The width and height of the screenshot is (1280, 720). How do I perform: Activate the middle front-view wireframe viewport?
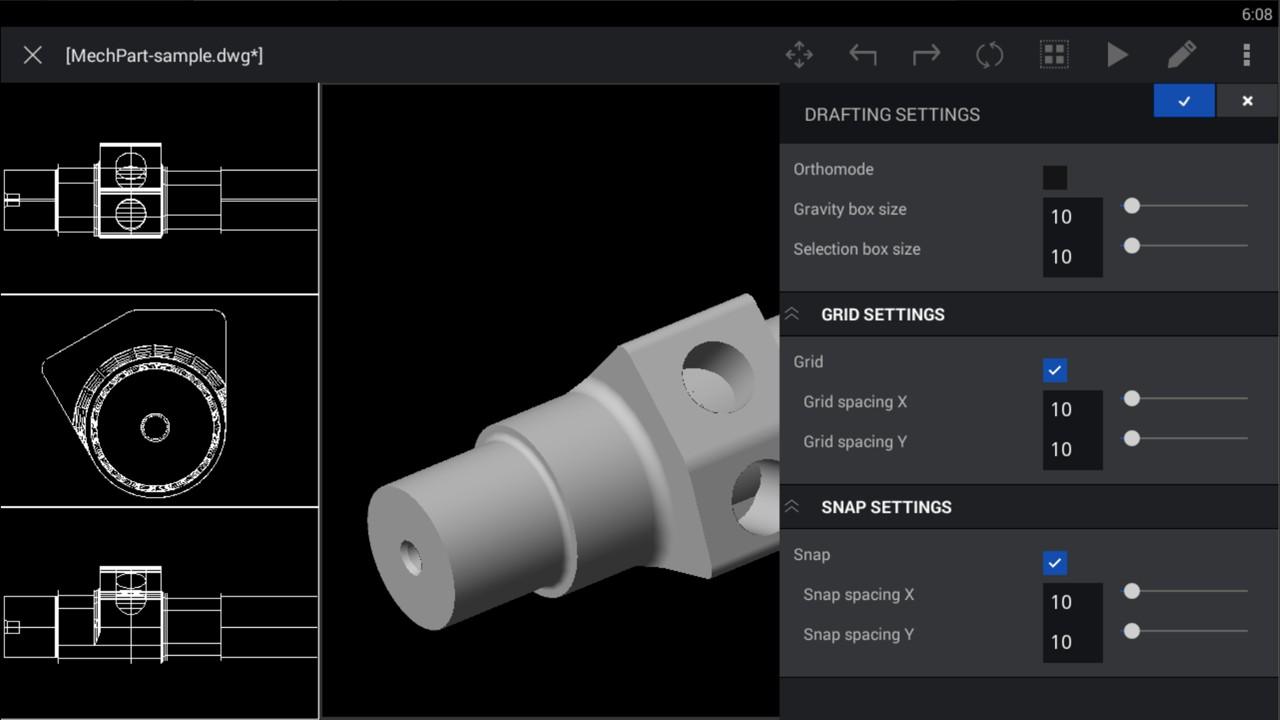[159, 401]
